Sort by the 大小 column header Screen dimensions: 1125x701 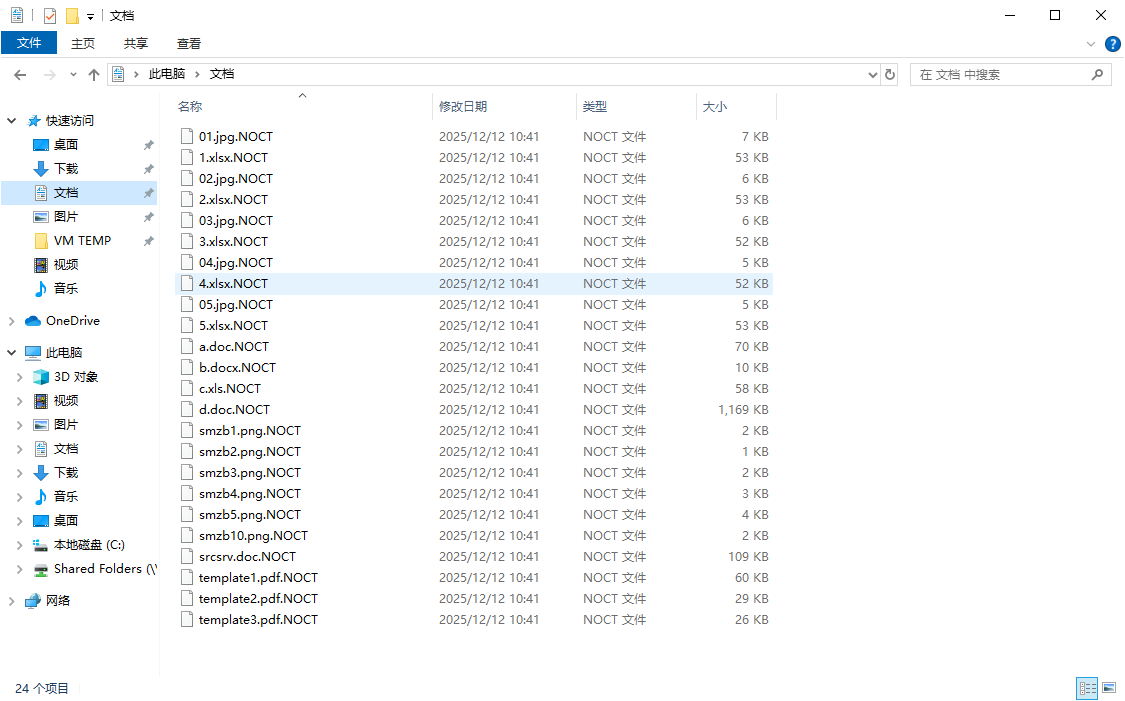[x=715, y=107]
